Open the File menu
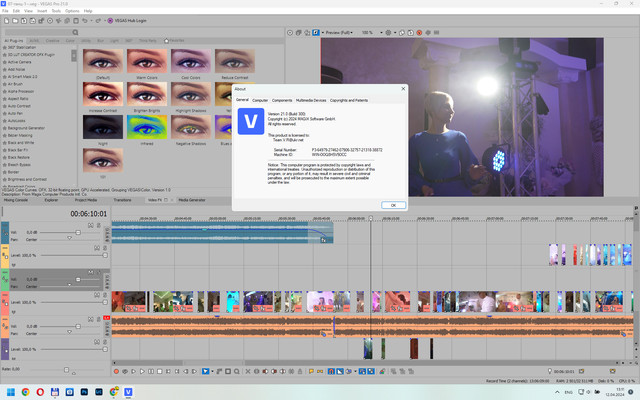Image resolution: width=640 pixels, height=400 pixels. click(5, 11)
